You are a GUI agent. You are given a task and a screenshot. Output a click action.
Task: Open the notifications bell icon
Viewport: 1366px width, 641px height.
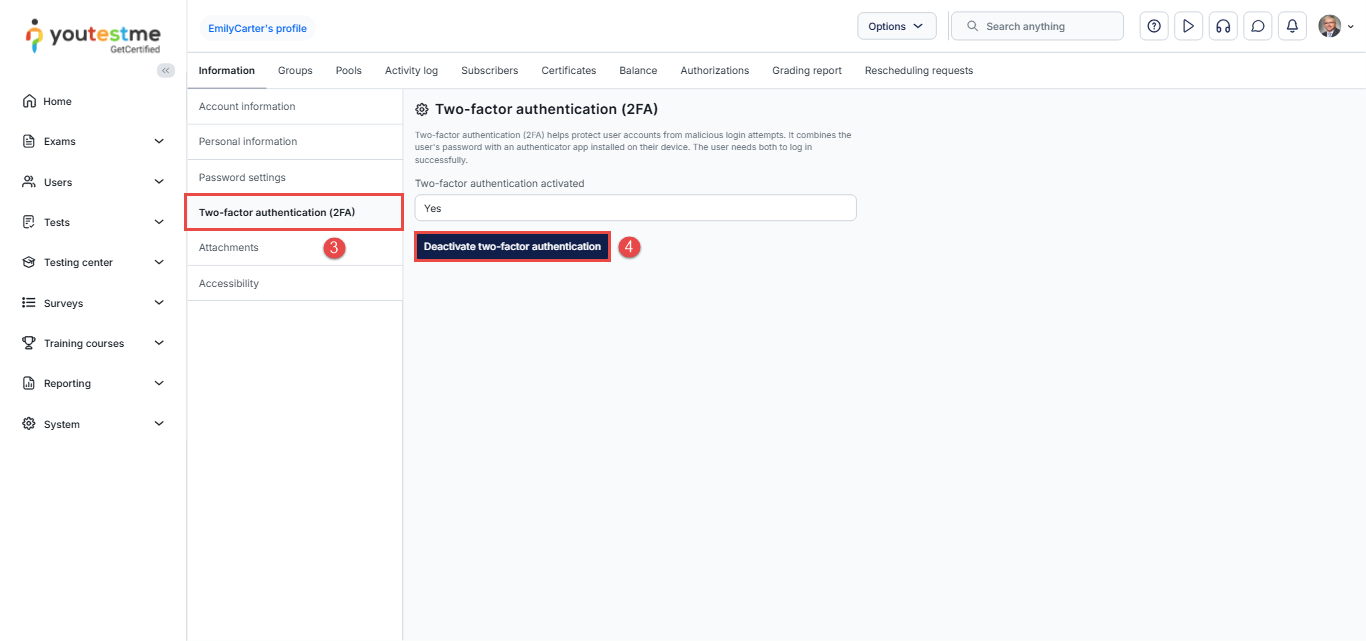pos(1292,27)
